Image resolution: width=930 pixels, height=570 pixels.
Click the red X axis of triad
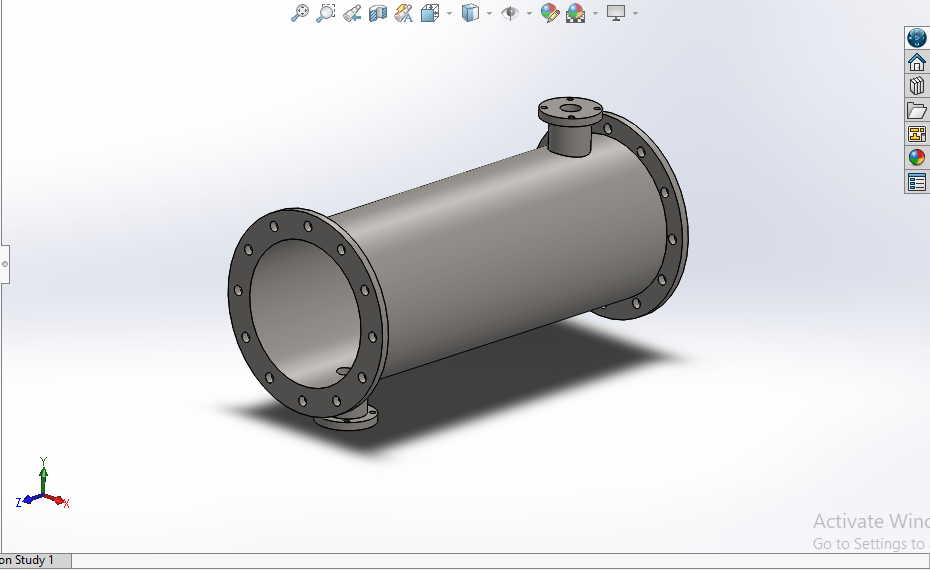[57, 500]
